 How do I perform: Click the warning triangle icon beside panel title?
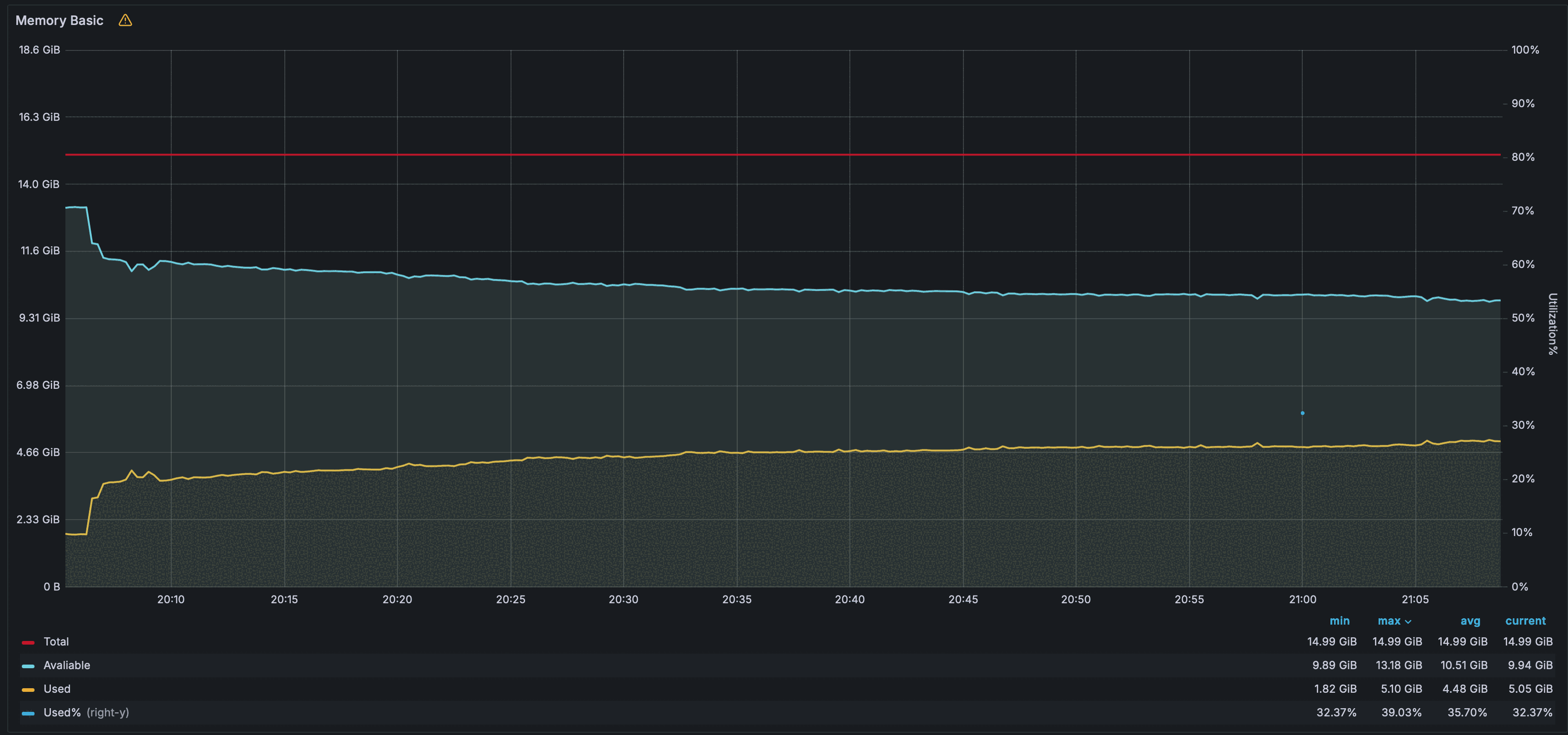coord(125,21)
